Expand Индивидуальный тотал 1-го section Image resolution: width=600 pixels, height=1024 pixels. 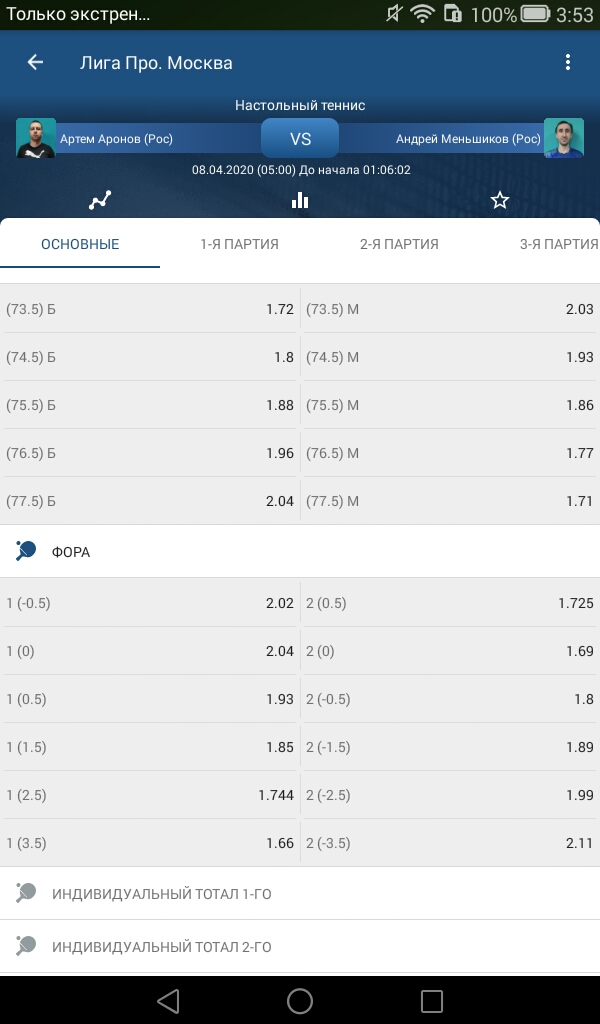click(x=300, y=893)
